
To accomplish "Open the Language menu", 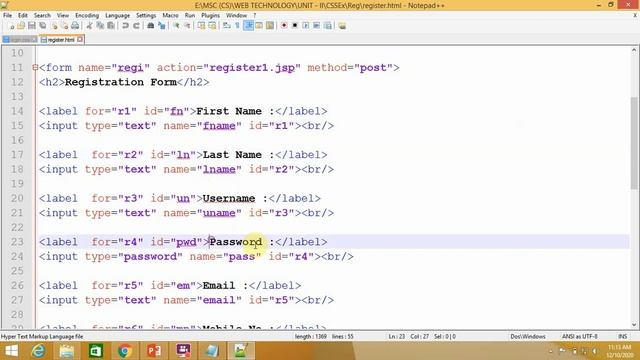I will pos(118,15).
